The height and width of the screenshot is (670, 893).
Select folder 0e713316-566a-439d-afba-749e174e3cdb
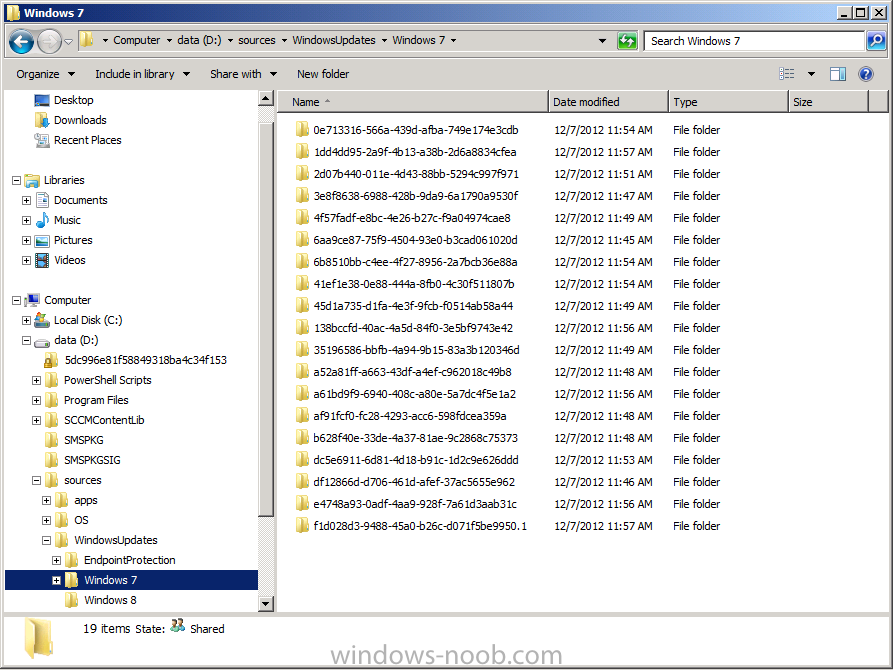[416, 130]
